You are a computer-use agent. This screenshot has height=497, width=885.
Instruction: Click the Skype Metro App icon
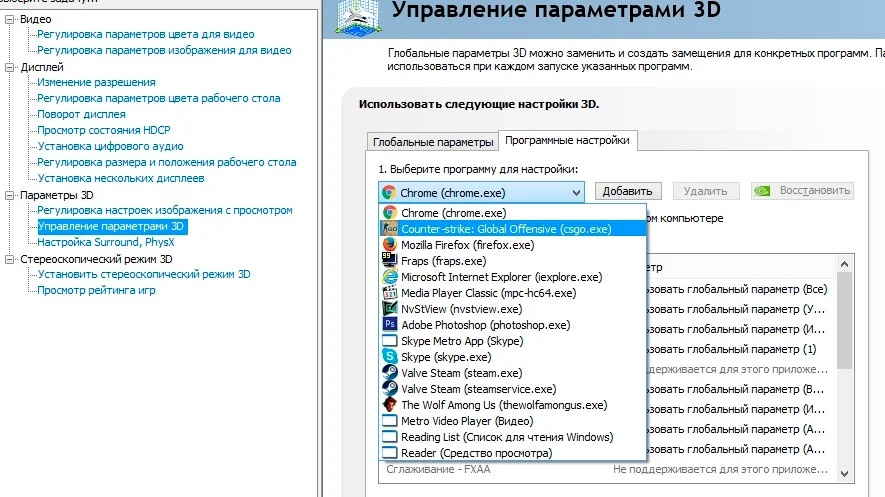[389, 341]
